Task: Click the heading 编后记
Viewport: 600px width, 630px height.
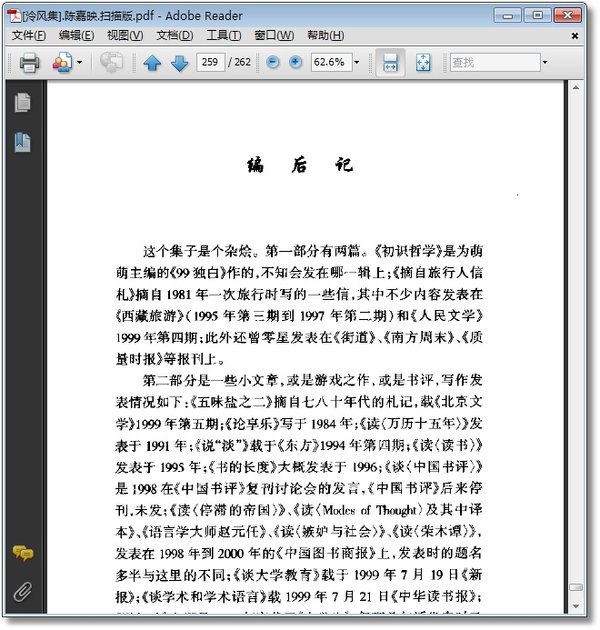Action: [x=299, y=165]
